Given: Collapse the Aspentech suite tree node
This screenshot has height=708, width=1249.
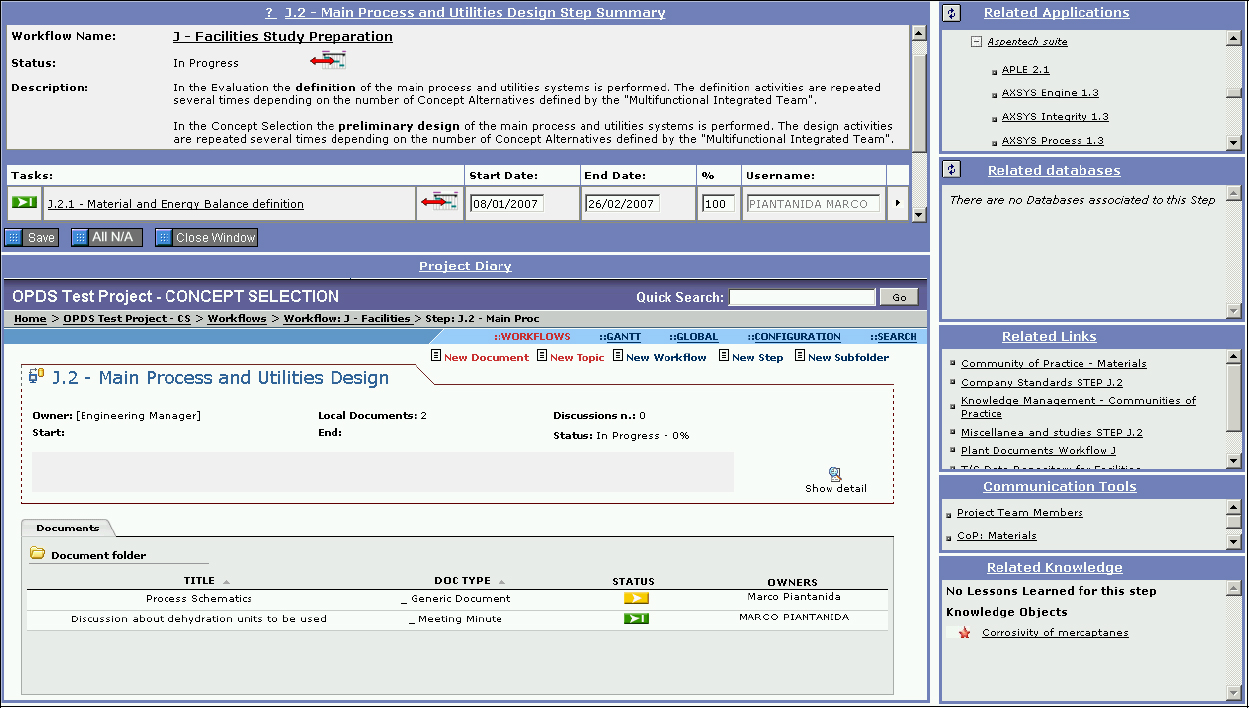Looking at the screenshot, I should (976, 41).
